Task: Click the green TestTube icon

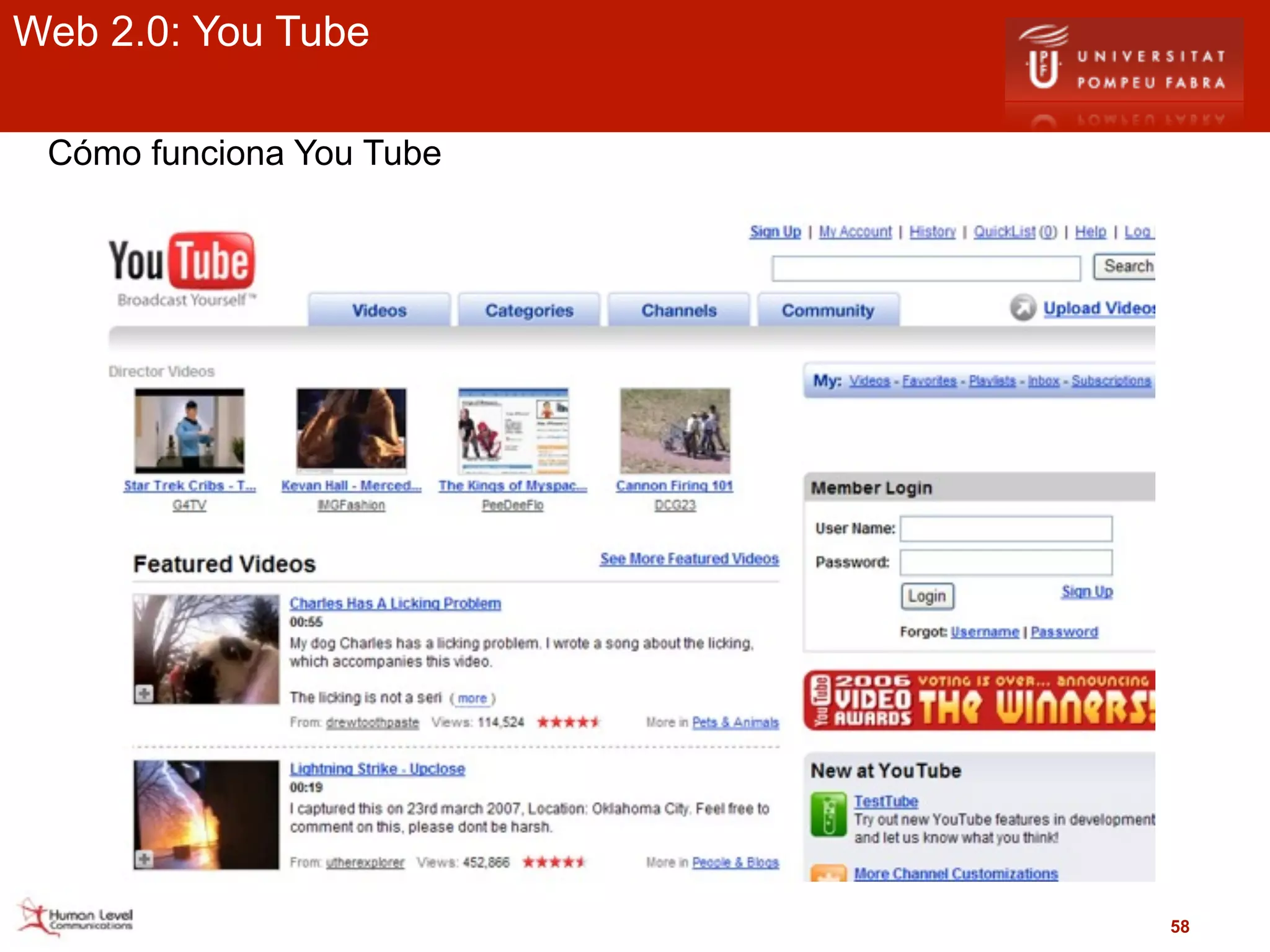Action: [x=828, y=814]
